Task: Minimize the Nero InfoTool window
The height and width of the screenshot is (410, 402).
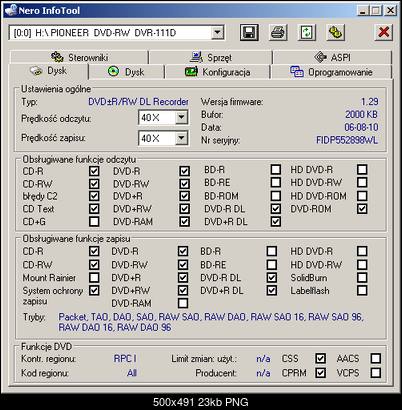Action: point(363,11)
